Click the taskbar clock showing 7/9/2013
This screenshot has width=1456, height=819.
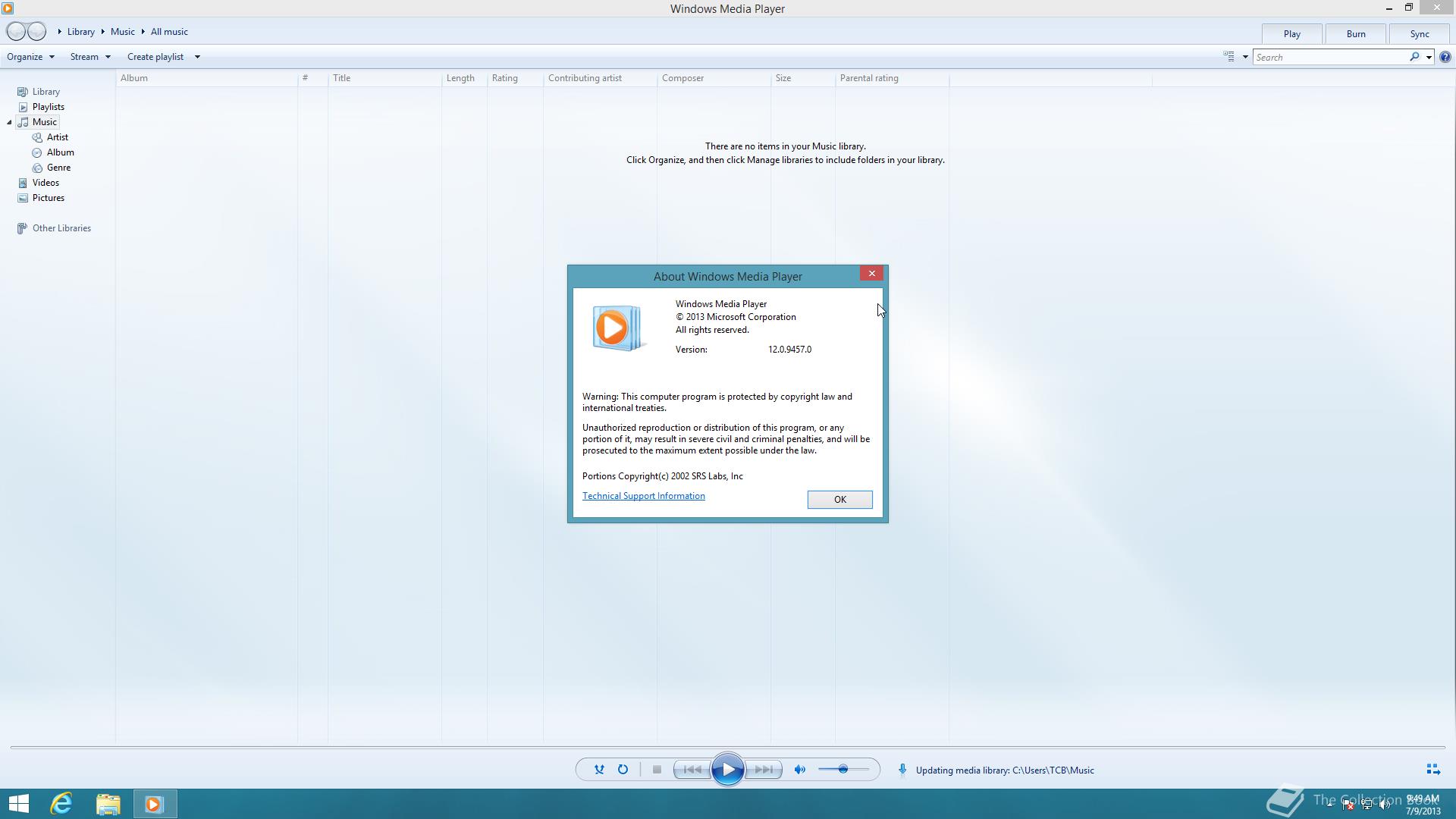click(1422, 805)
